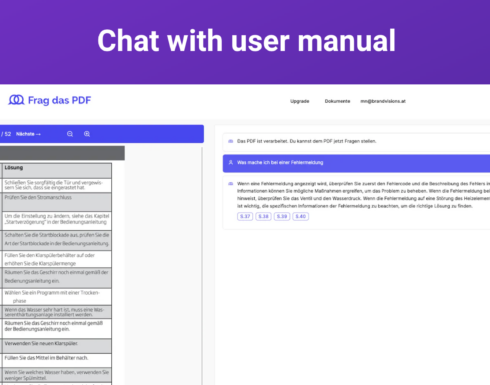Click the Frag das PDF logo icon
The height and width of the screenshot is (385, 490).
coord(16,100)
